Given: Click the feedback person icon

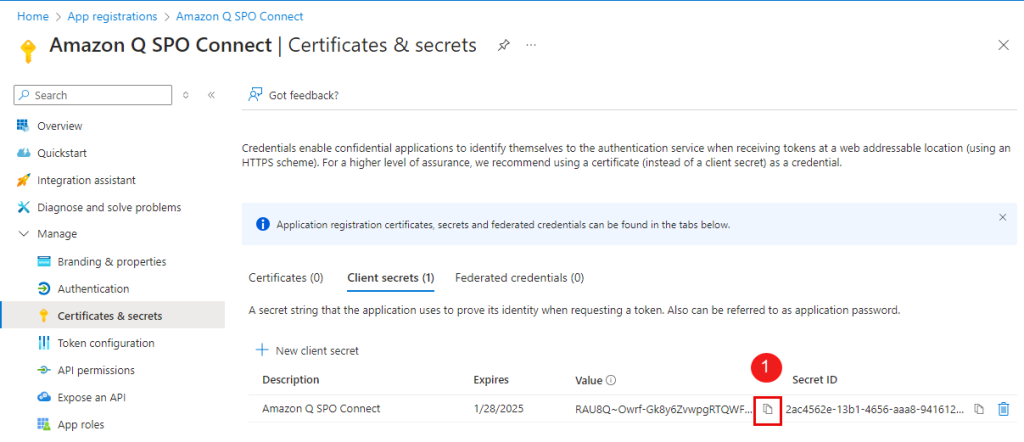Looking at the screenshot, I should [x=255, y=95].
